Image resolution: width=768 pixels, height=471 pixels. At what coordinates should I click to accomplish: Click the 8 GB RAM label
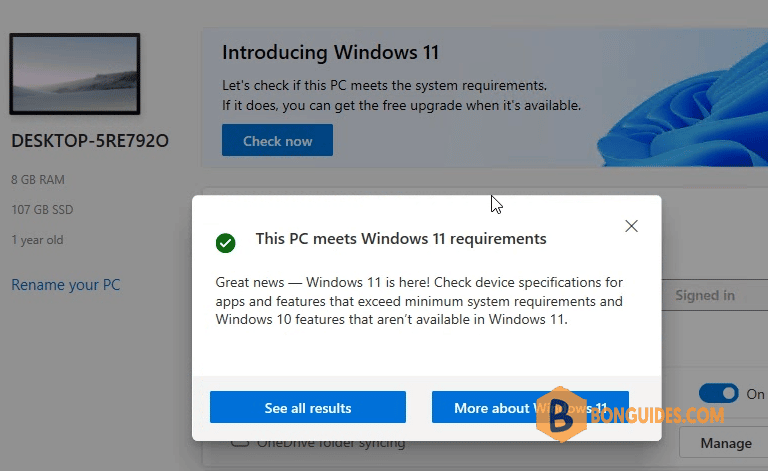click(x=38, y=180)
